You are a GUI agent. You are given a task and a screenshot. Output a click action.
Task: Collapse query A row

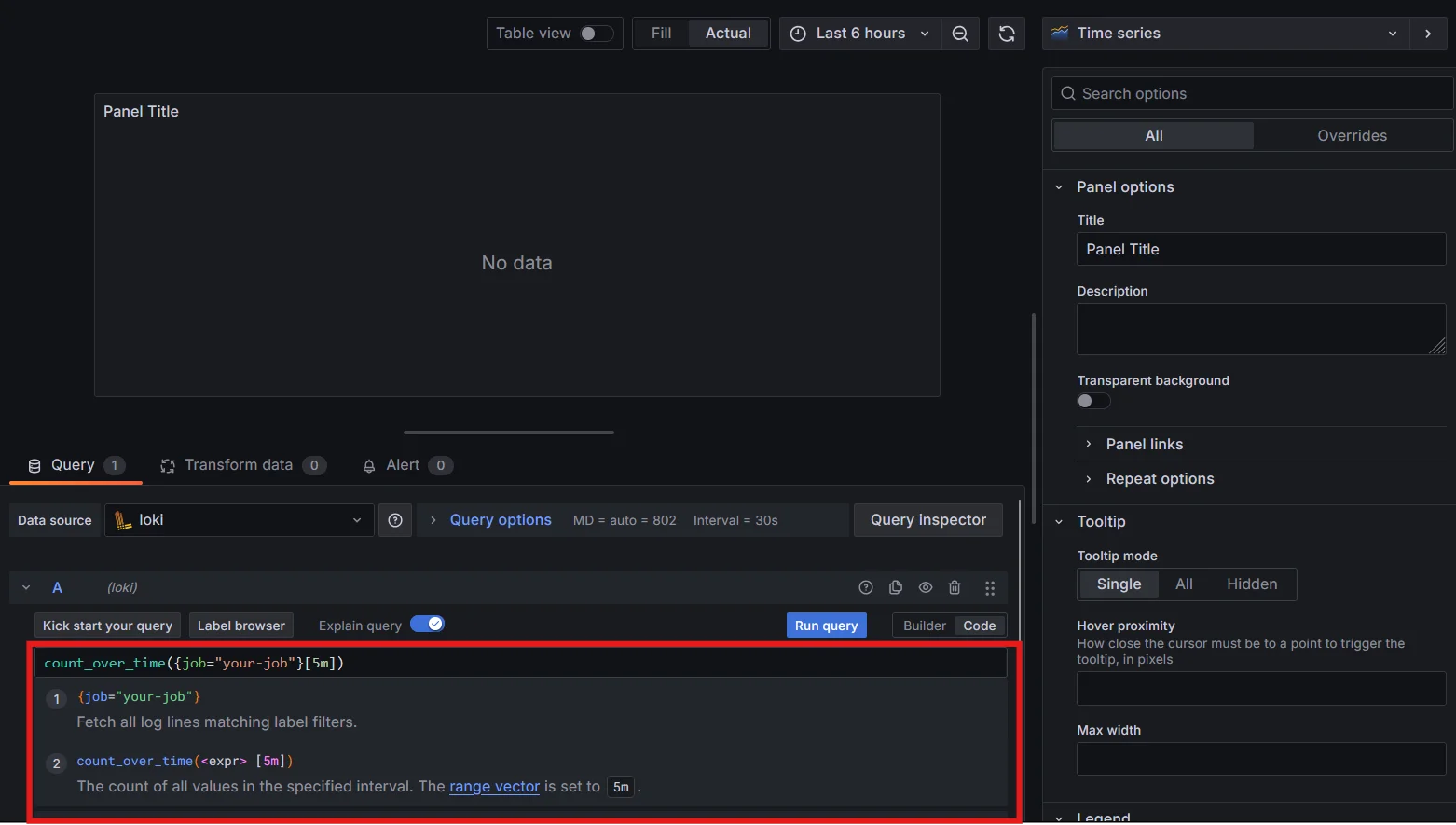pyautogui.click(x=26, y=587)
